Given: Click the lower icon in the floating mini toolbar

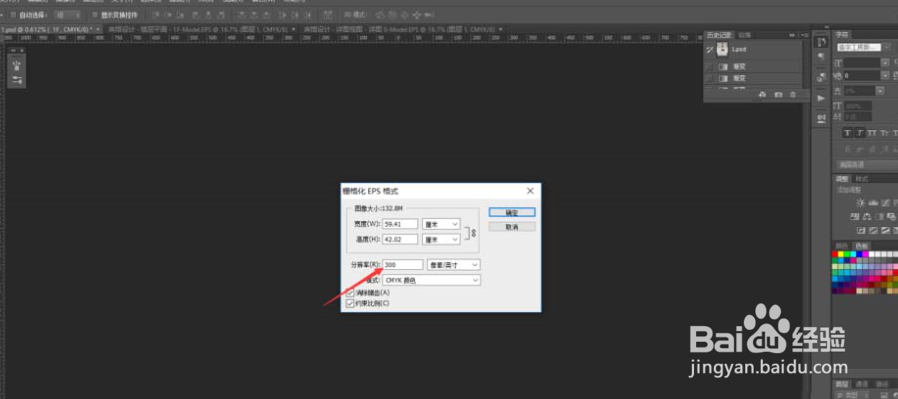Looking at the screenshot, I should (17, 80).
